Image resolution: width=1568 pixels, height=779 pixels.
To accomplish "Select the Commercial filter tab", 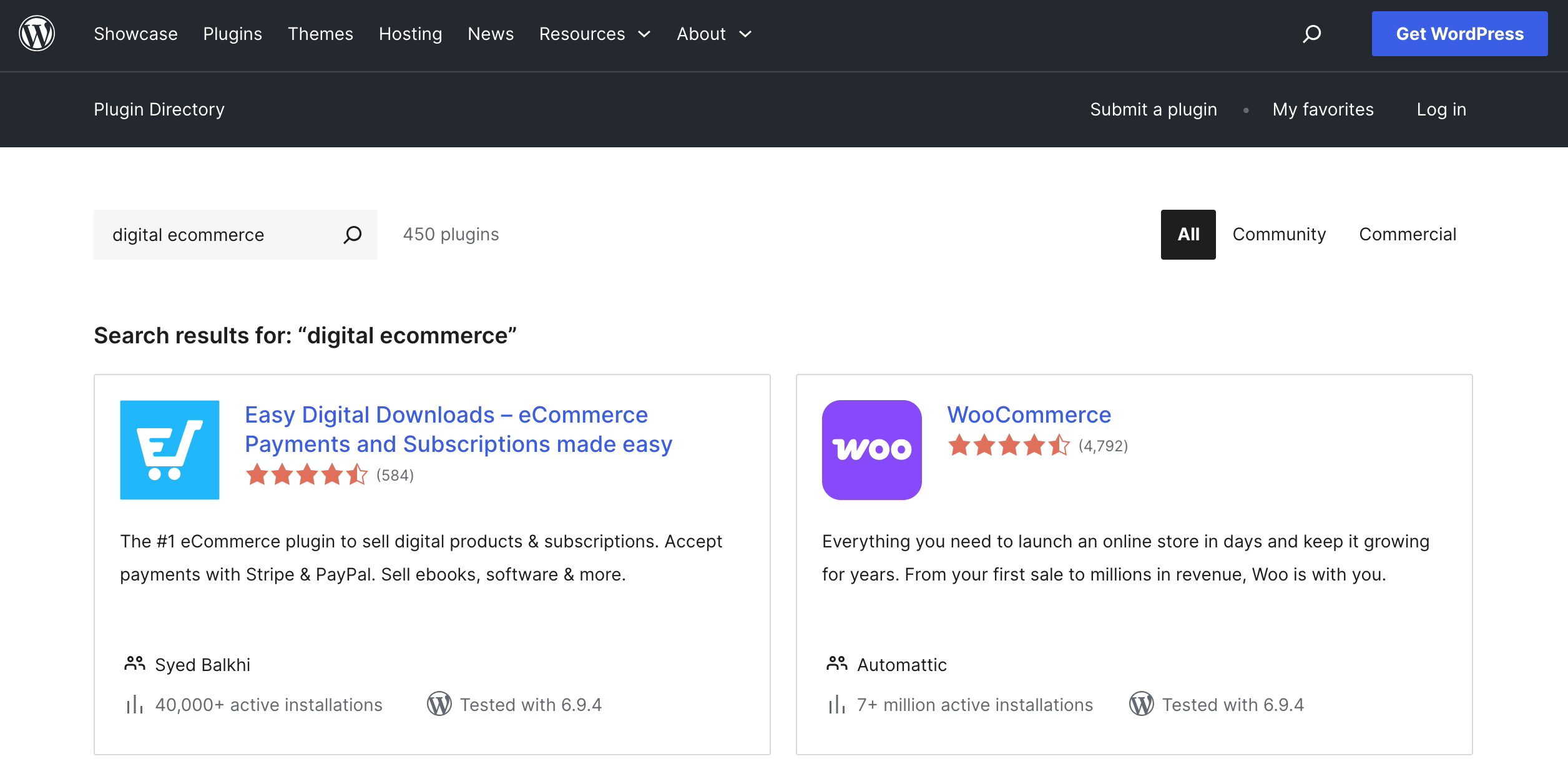I will [1408, 235].
